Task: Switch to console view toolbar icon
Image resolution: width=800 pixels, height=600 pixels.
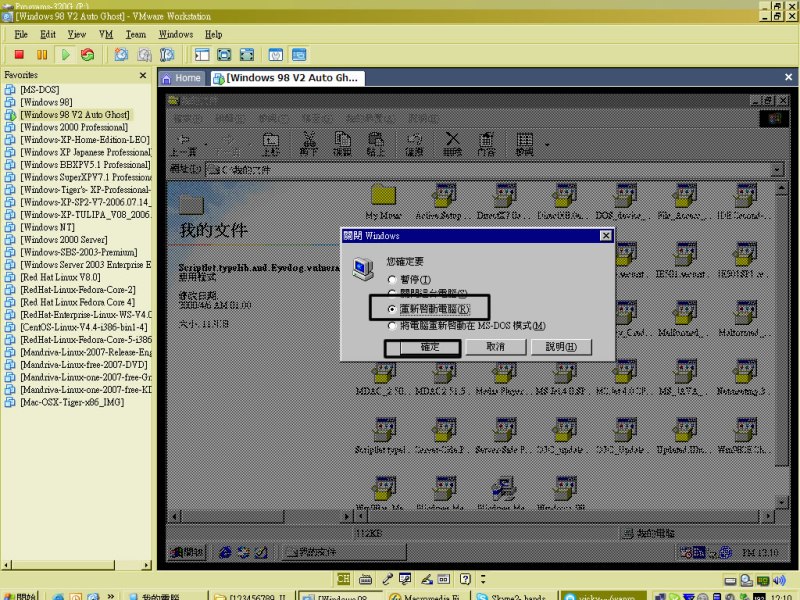Action: point(299,55)
